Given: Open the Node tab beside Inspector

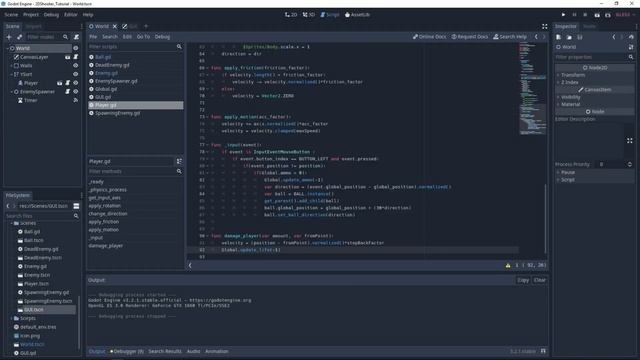Looking at the screenshot, I should (589, 26).
